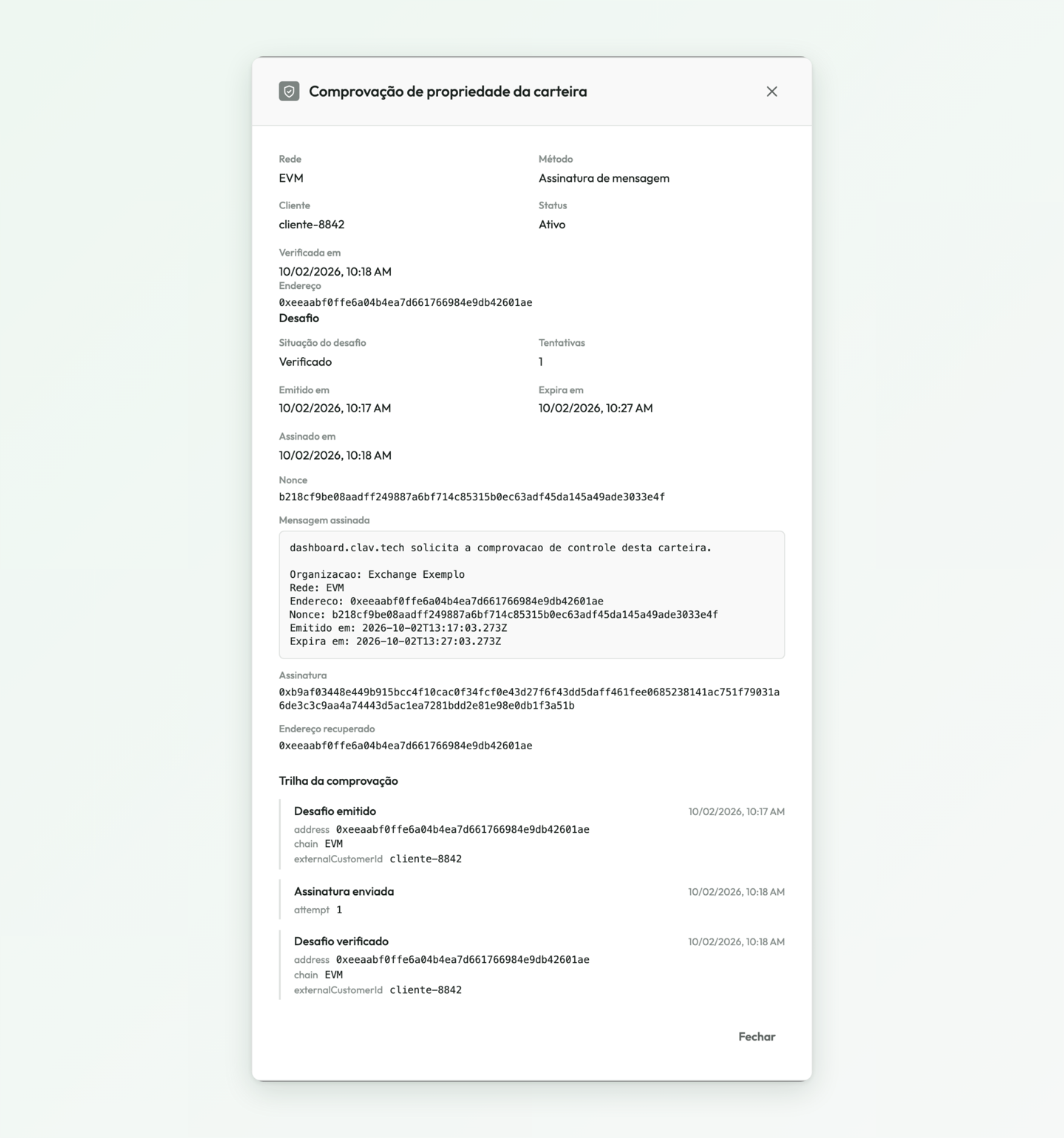The width and height of the screenshot is (1064, 1138).
Task: Select the address in the "Desafio emitido" entry
Action: click(x=463, y=830)
